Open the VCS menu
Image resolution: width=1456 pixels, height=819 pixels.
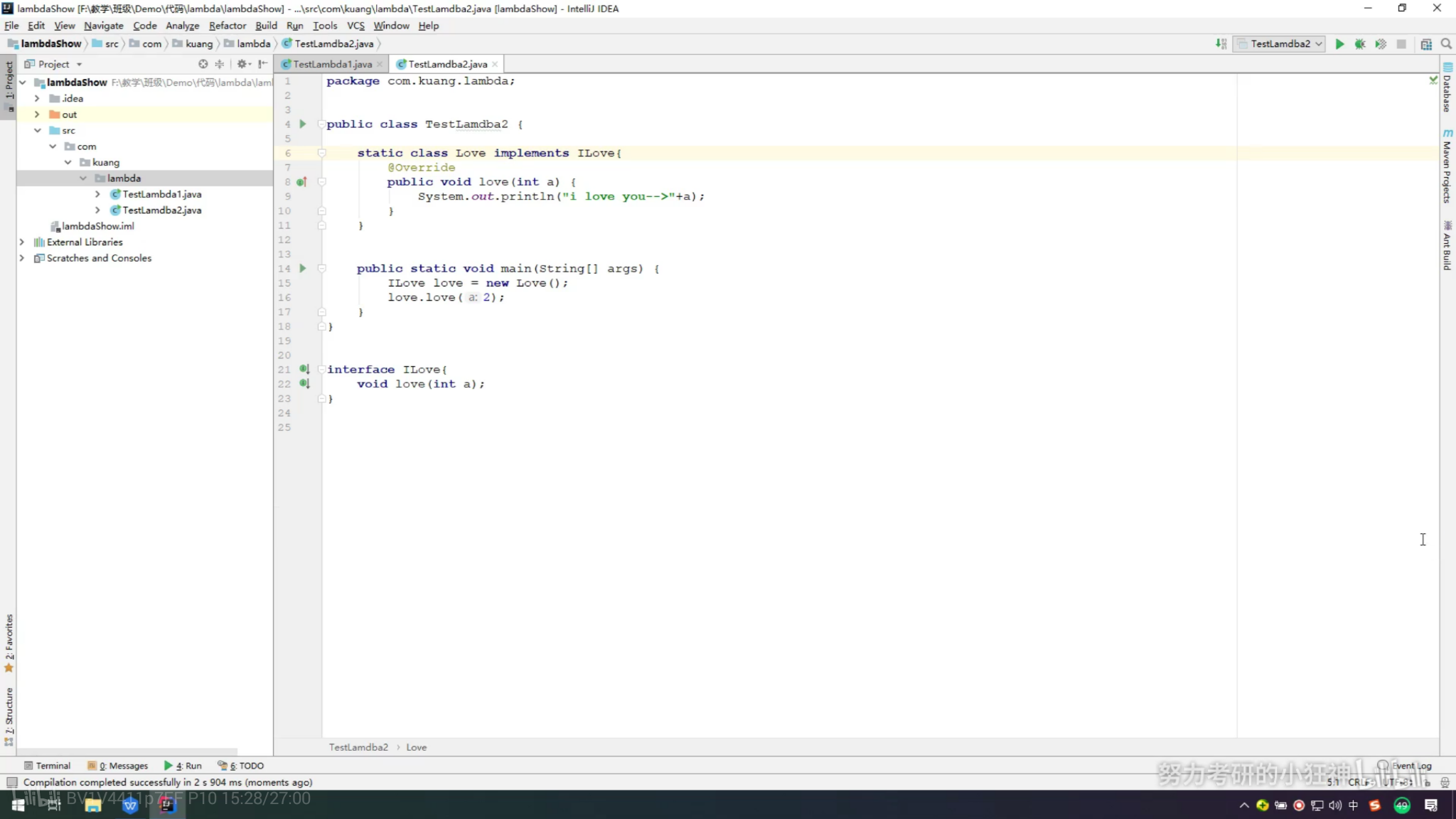(355, 26)
